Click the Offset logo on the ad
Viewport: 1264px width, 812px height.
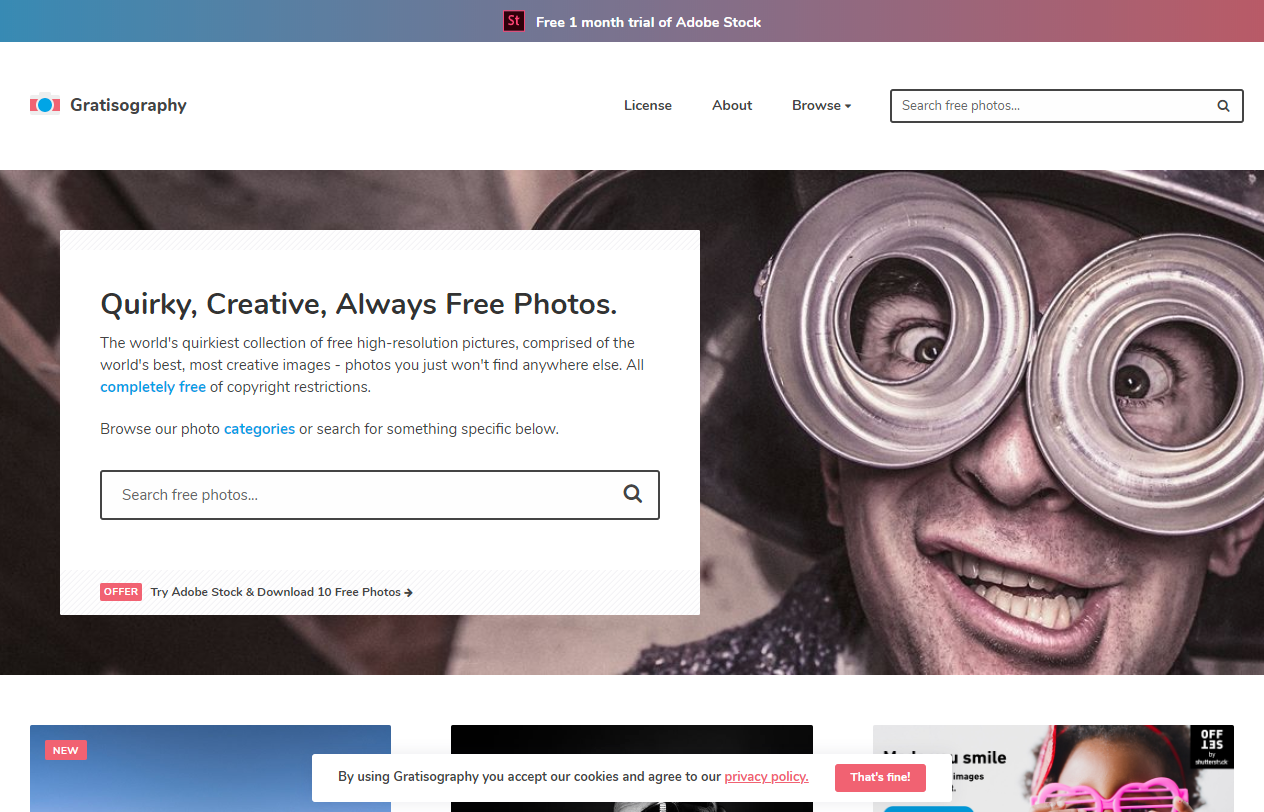(1212, 747)
